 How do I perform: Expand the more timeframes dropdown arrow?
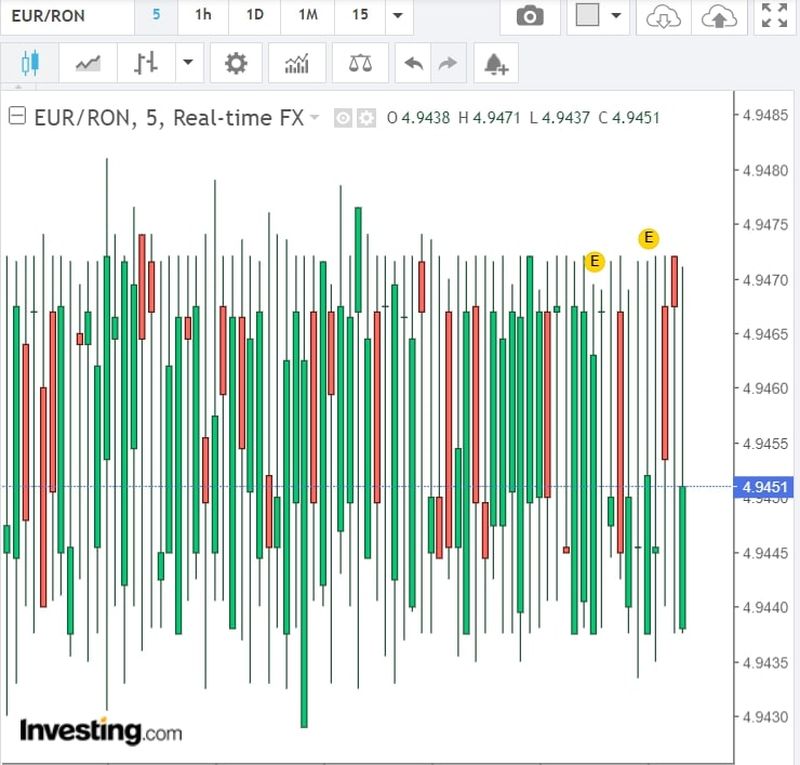[398, 16]
